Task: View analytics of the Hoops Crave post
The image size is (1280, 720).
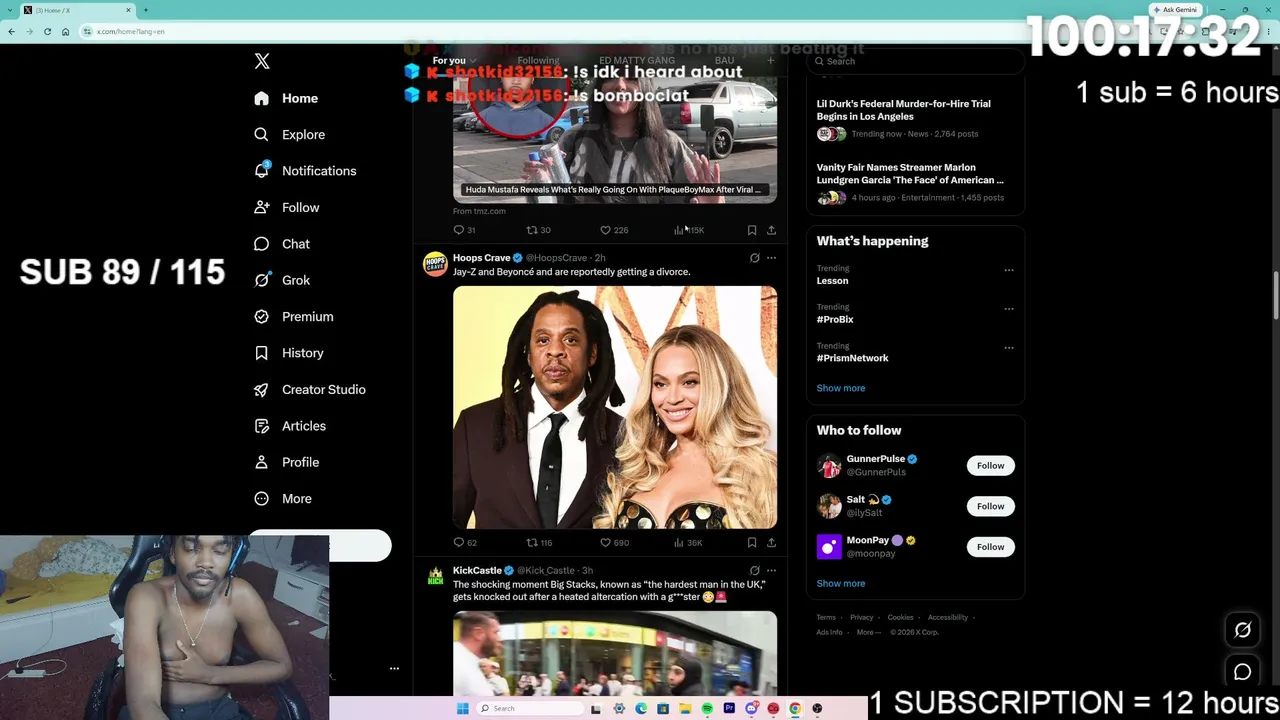Action: [x=688, y=543]
